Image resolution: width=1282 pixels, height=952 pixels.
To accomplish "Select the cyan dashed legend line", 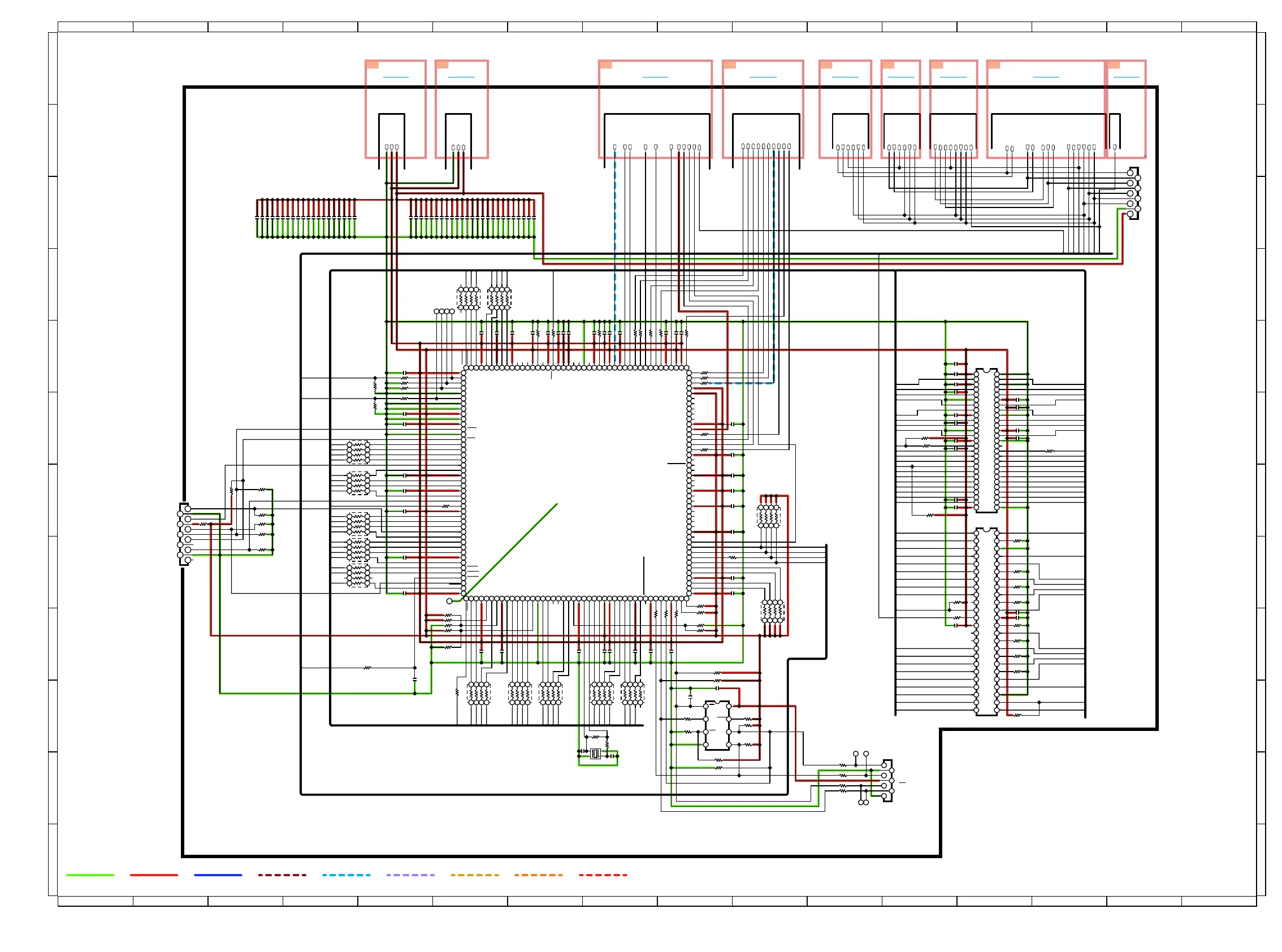I will (x=347, y=875).
